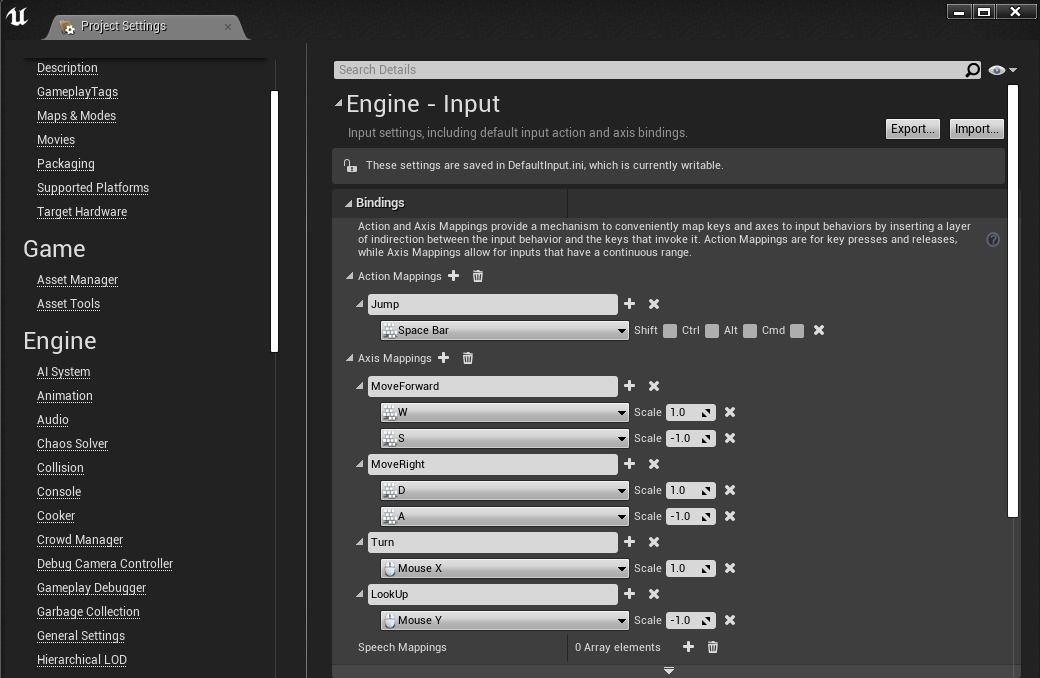Click inside the Search Details field

tap(600, 70)
